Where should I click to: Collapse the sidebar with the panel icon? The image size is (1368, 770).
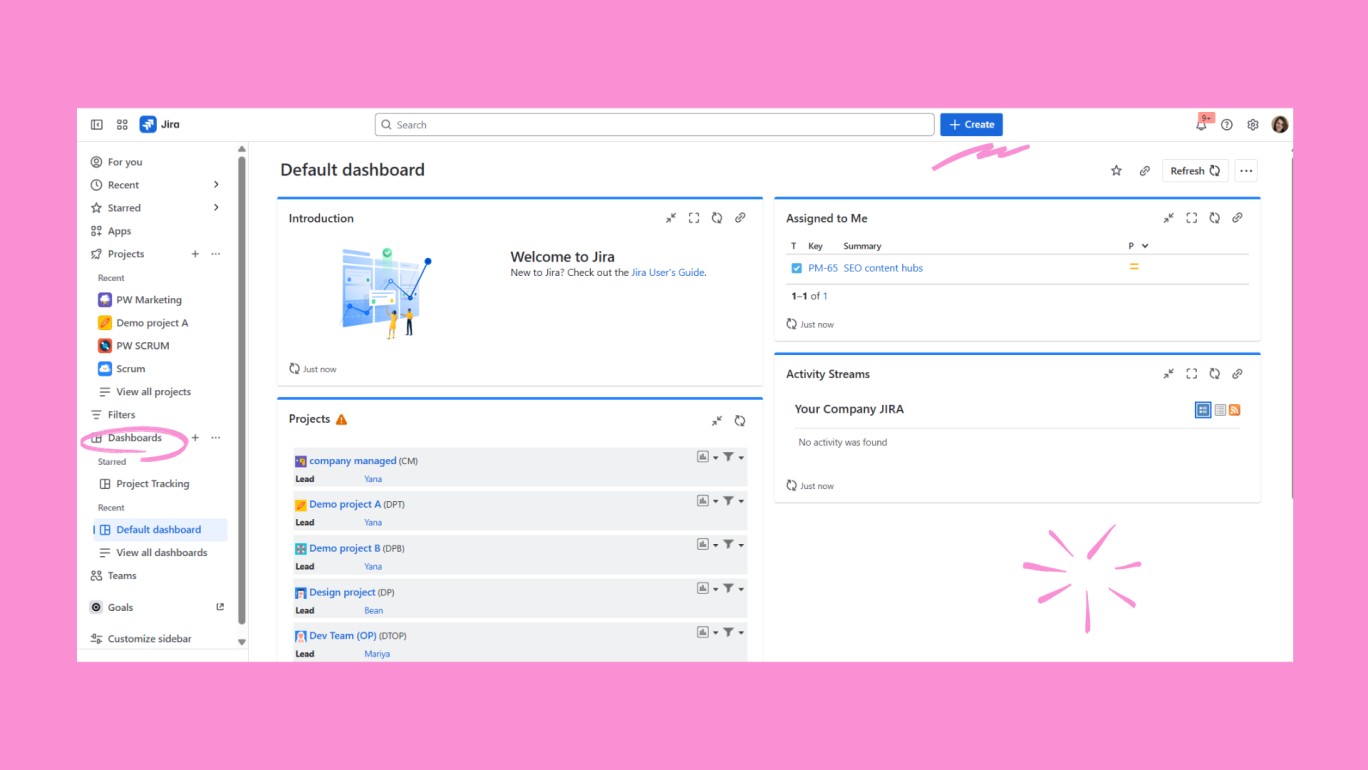[97, 125]
